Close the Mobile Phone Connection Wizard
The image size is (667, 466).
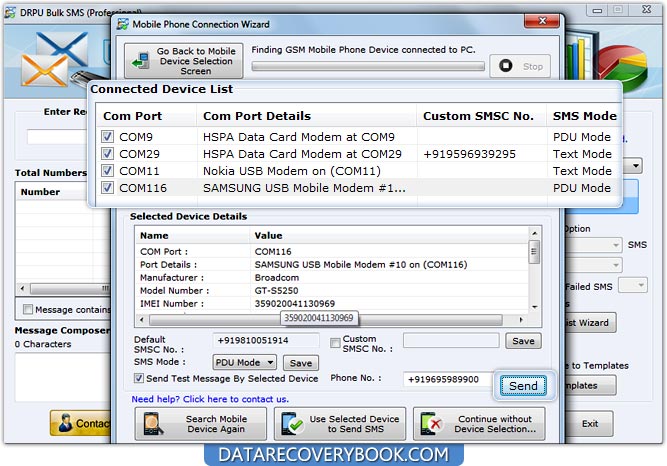click(x=542, y=21)
